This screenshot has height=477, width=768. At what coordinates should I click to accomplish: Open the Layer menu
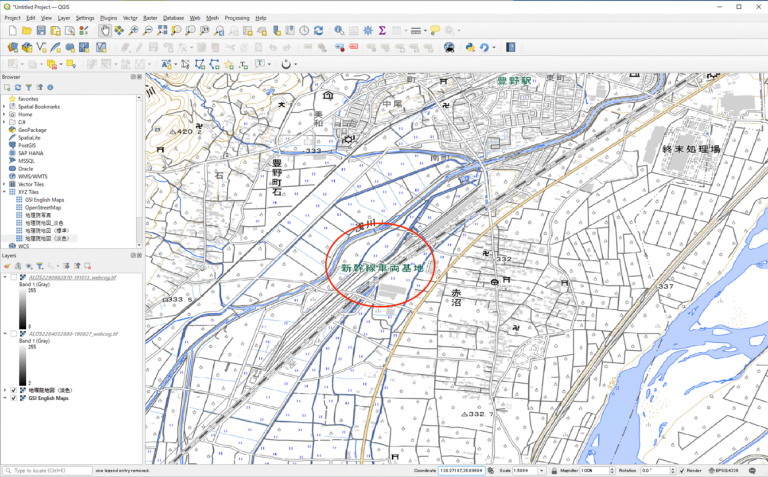(x=64, y=18)
